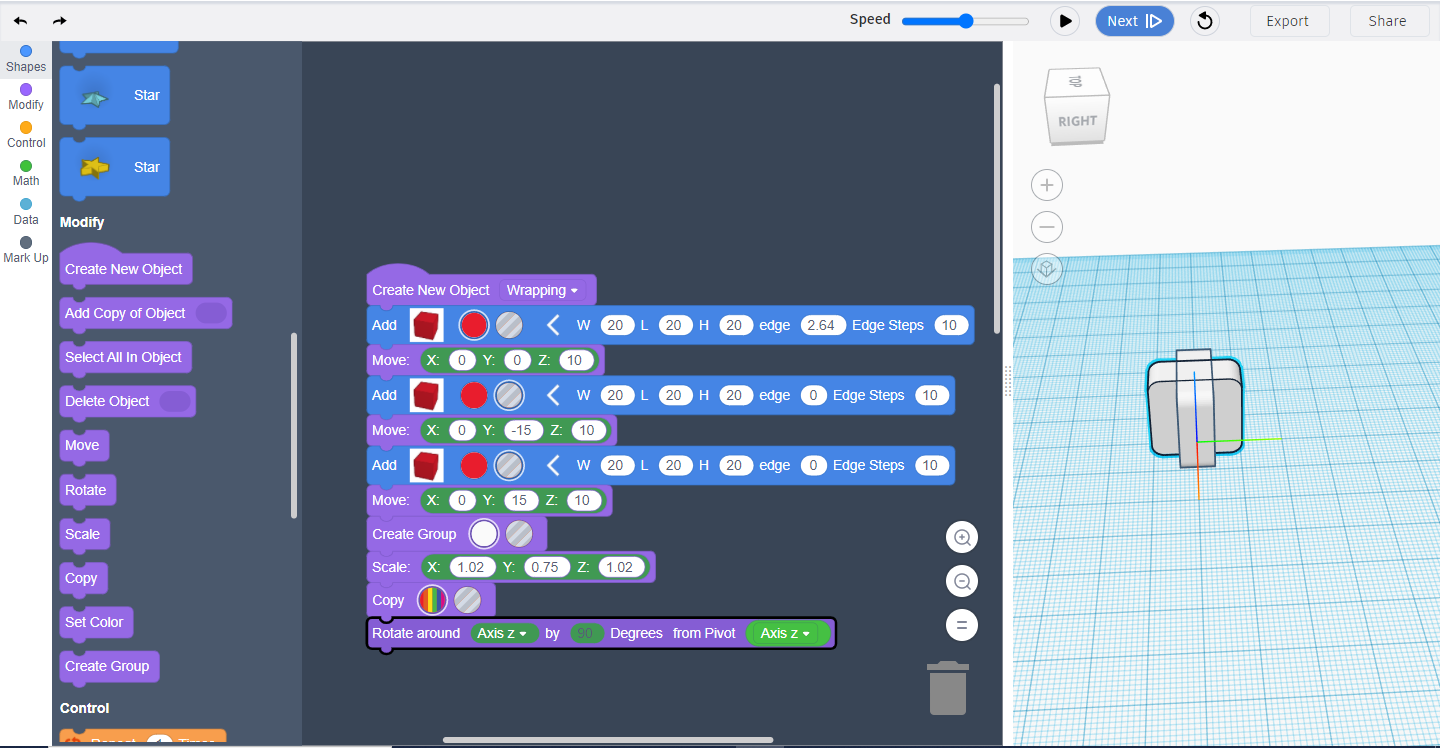The image size is (1440, 748).
Task: Click the Export button
Action: point(1288,21)
